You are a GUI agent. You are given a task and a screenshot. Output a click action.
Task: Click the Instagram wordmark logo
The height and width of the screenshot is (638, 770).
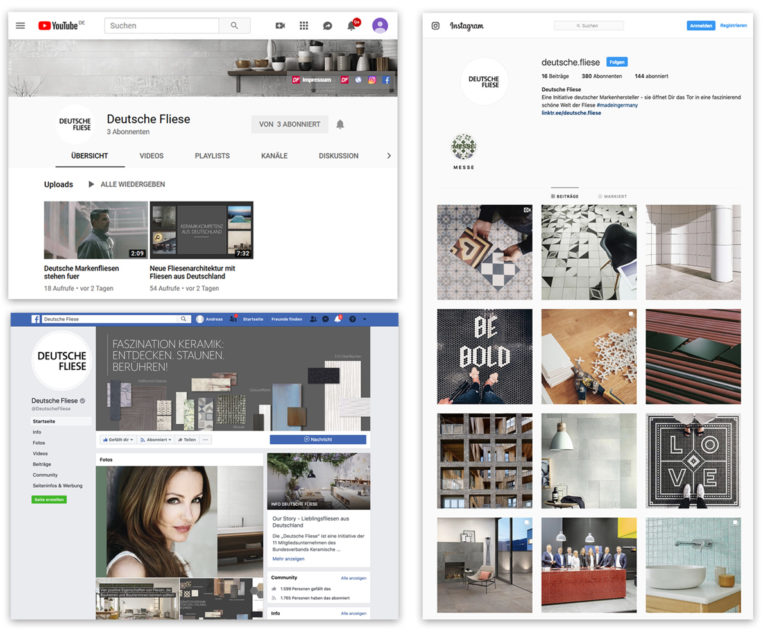coord(467,26)
